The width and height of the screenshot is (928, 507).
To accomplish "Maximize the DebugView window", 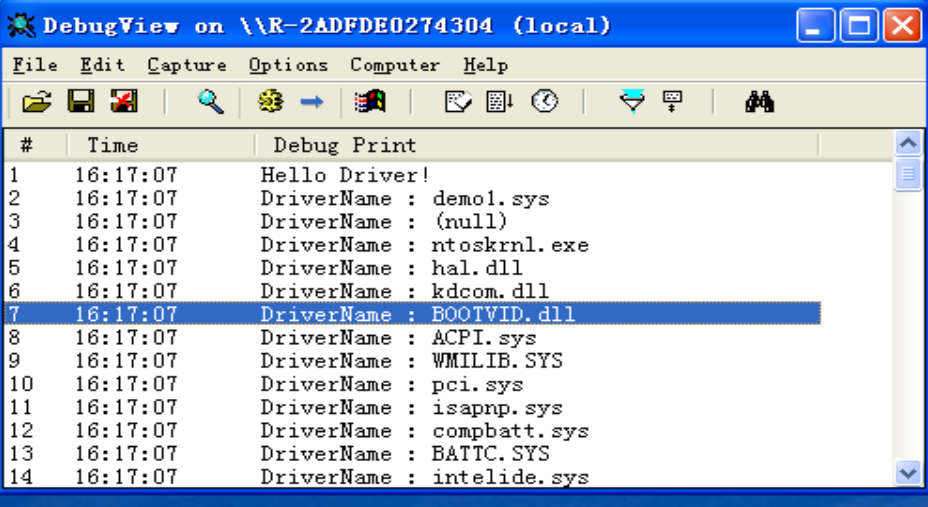I will point(859,25).
